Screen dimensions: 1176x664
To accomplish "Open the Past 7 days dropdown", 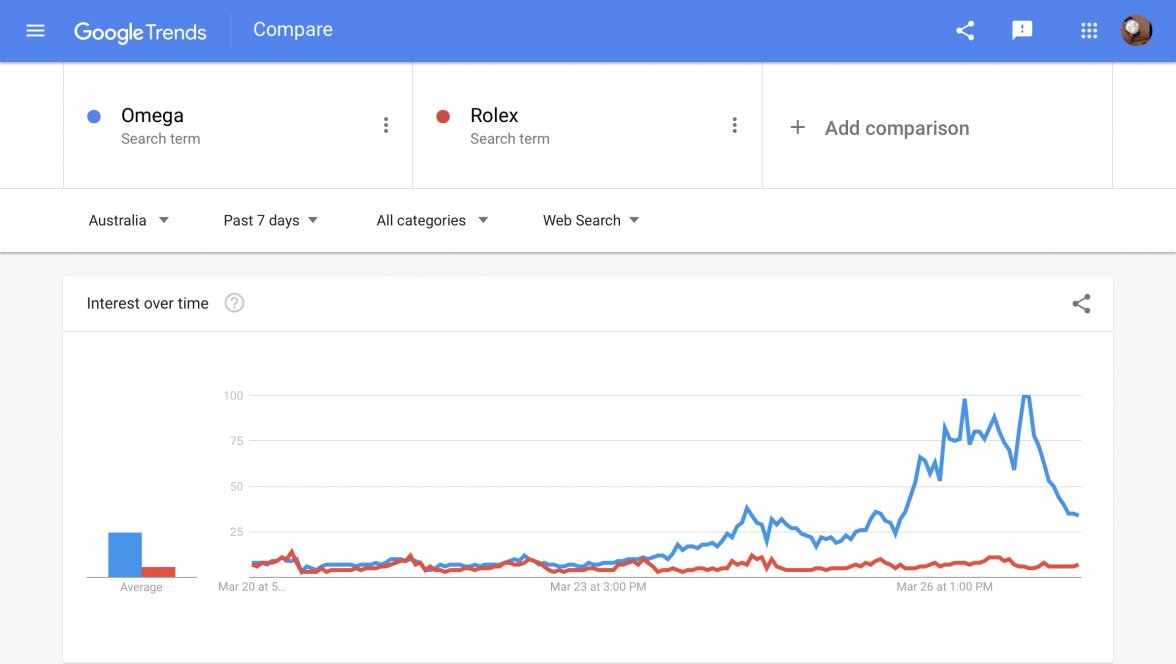I will click(x=271, y=220).
